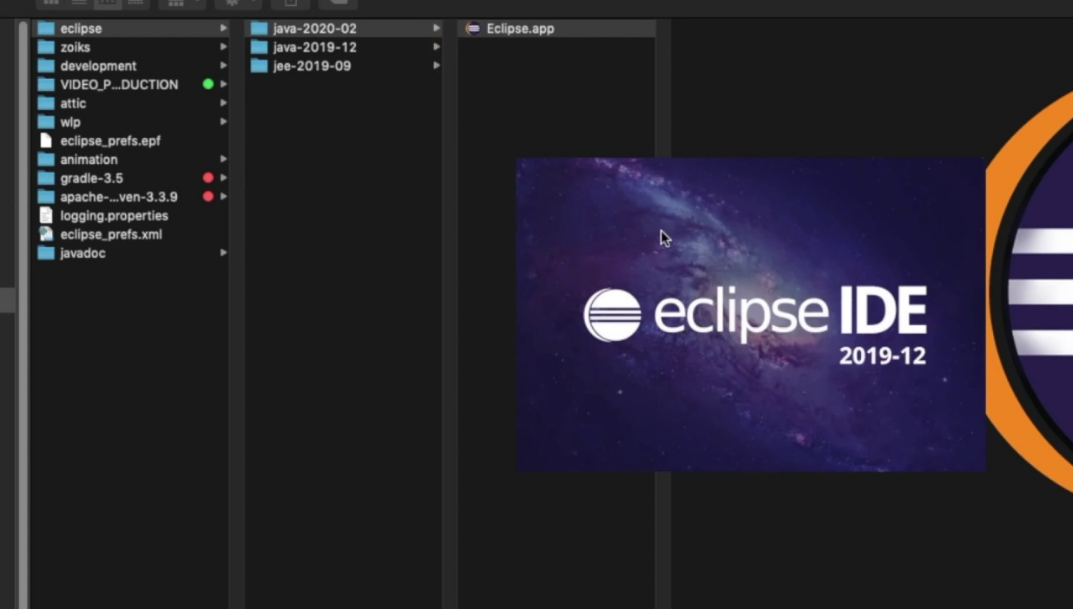Expand the development folder arrow
The height and width of the screenshot is (609, 1073).
[223, 66]
